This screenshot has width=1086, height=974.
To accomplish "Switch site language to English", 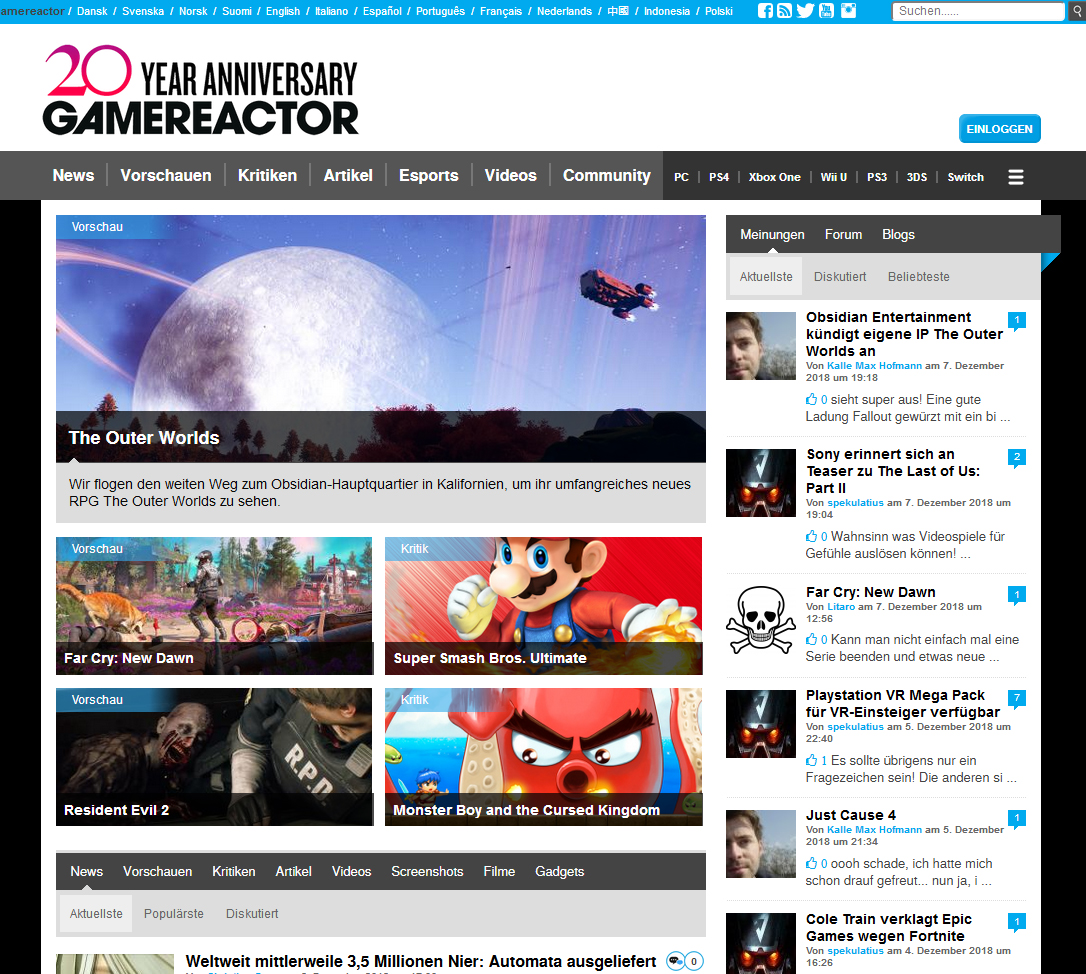I will (x=283, y=11).
